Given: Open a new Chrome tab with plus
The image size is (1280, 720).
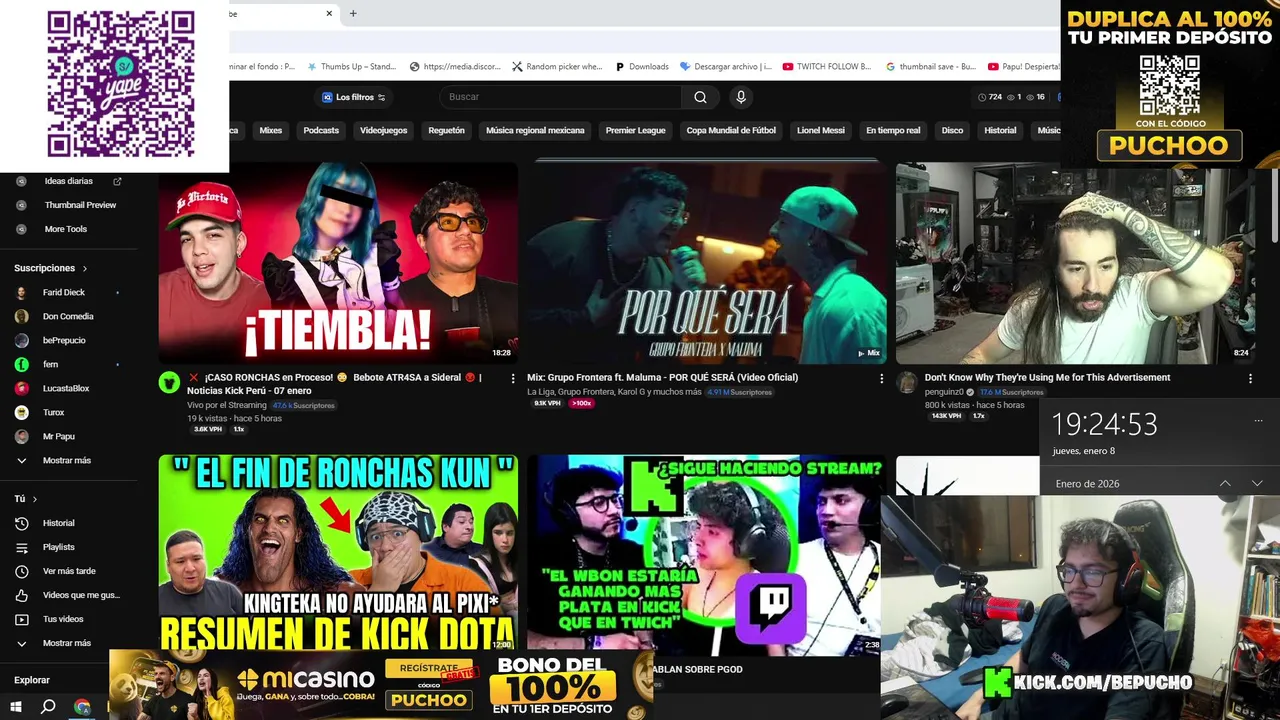Looking at the screenshot, I should click(x=353, y=14).
